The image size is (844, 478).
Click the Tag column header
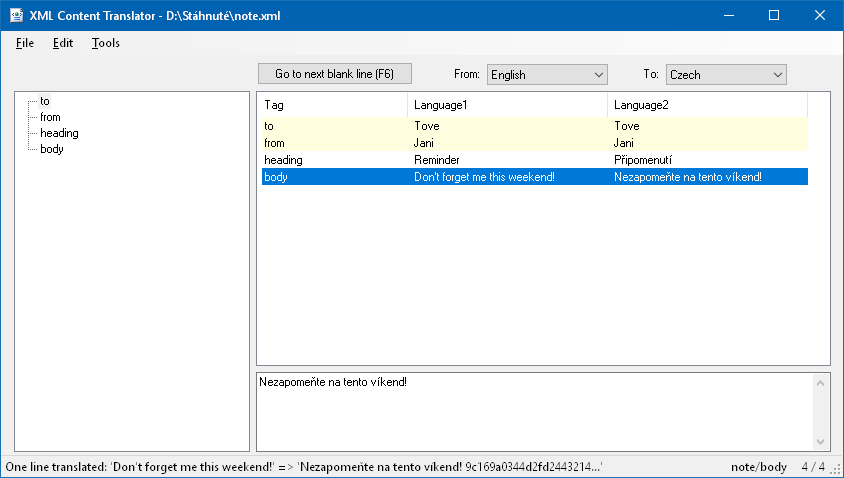332,105
